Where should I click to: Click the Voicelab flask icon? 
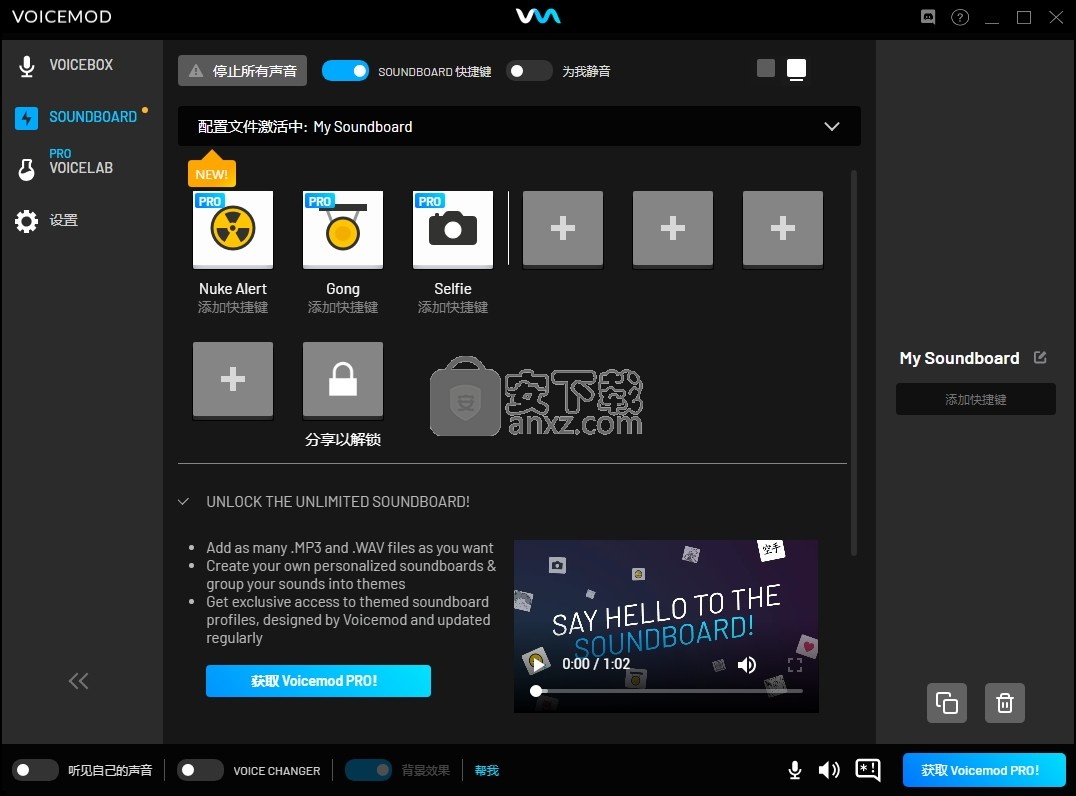click(27, 169)
